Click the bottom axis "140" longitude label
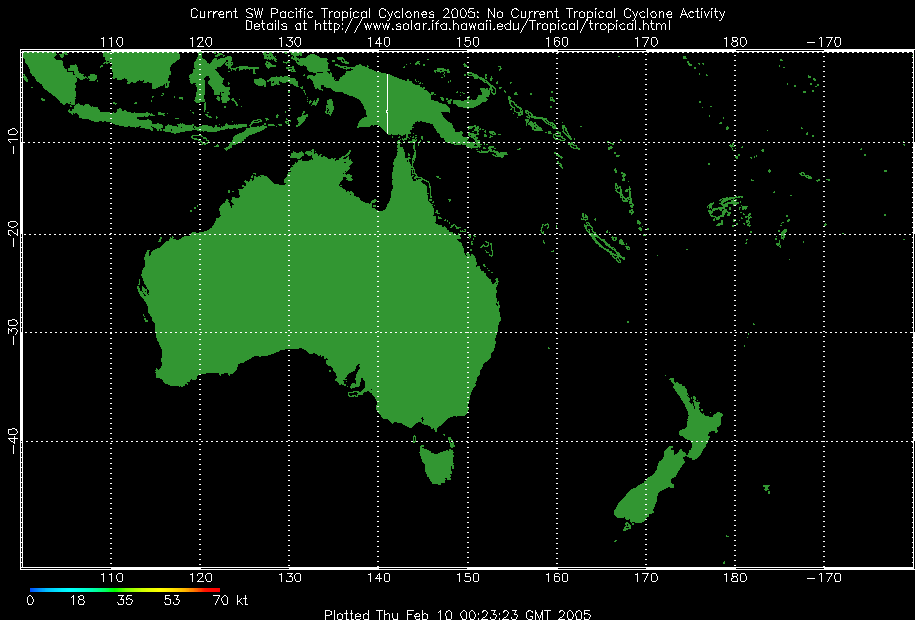915x620 pixels. tap(379, 577)
